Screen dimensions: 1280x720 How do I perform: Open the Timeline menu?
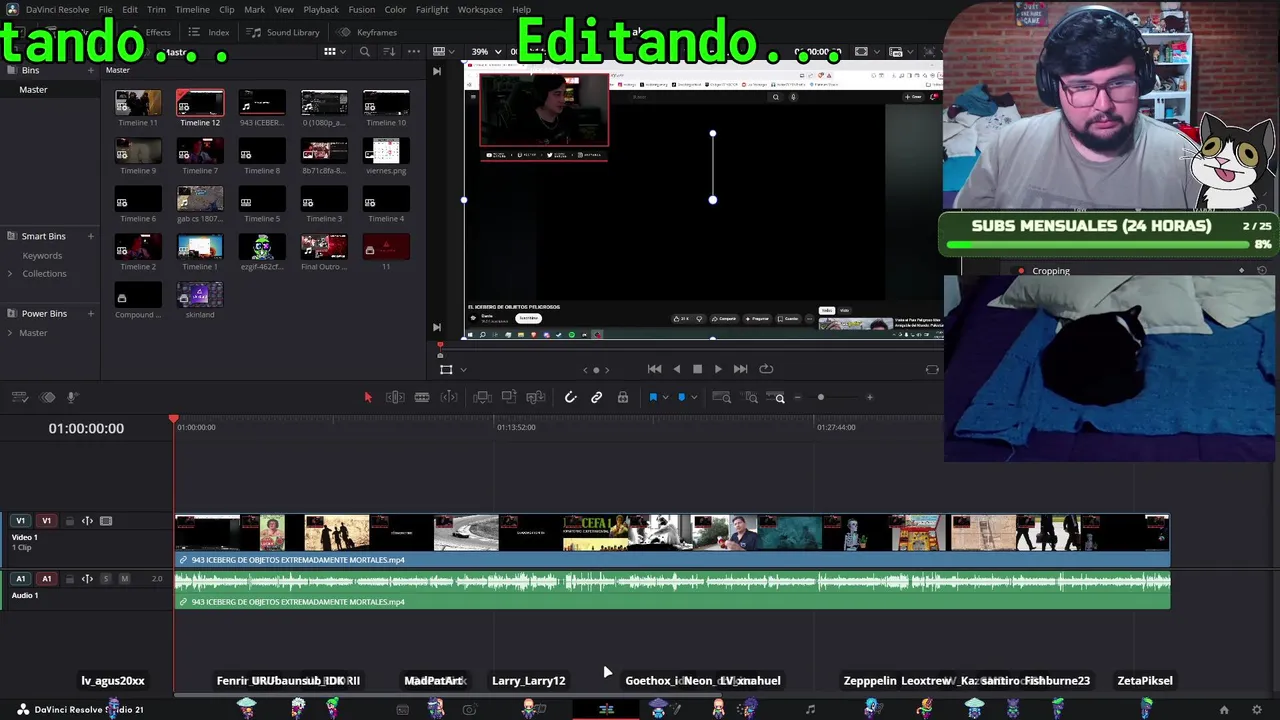pos(192,10)
